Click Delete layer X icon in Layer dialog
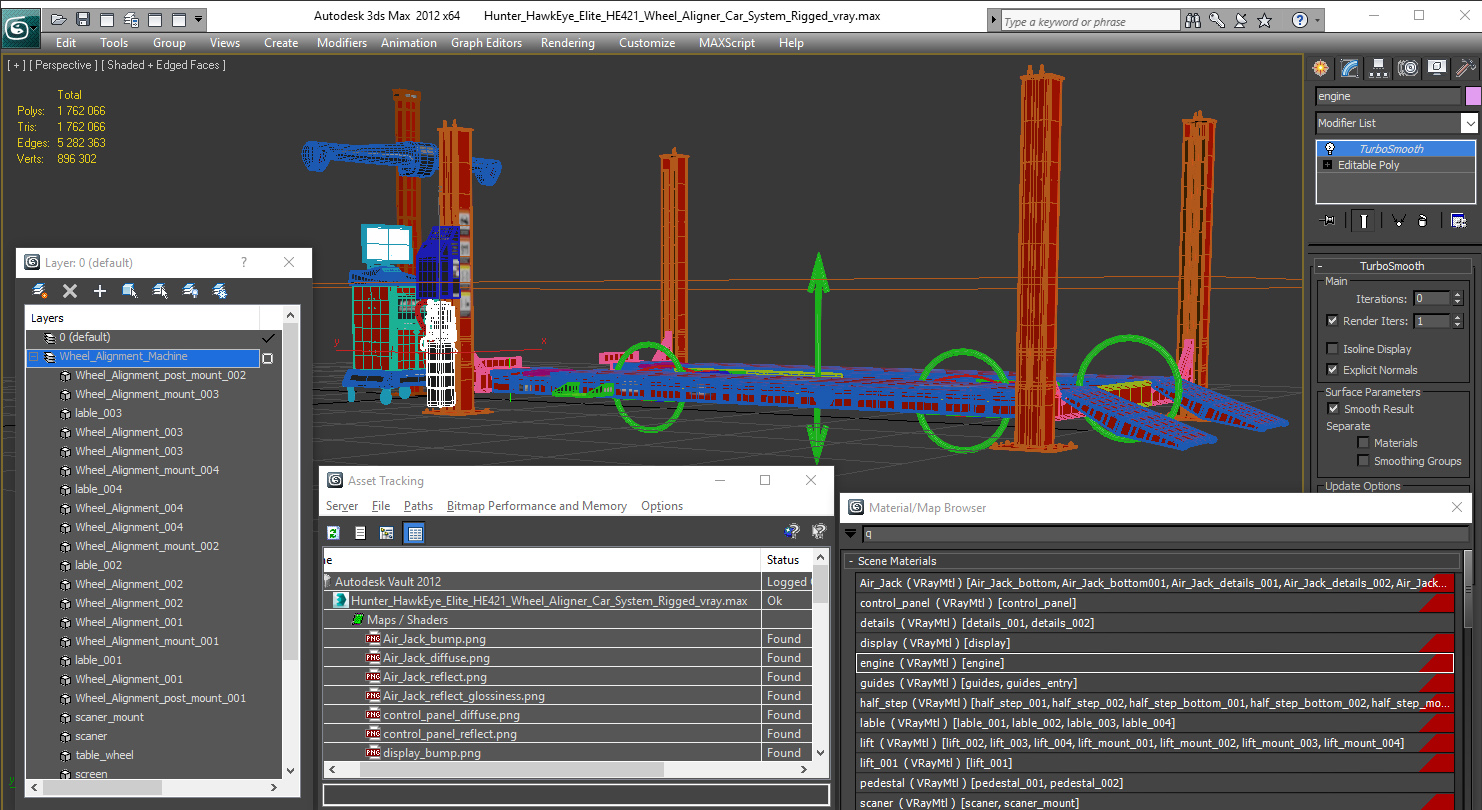The image size is (1482, 810). (x=70, y=291)
